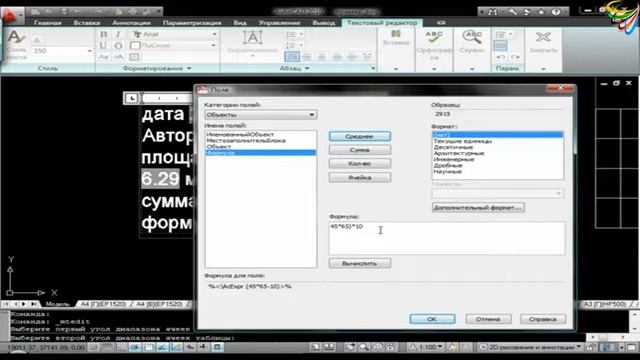Open the Категория полей dropdown (Объекты)
The height and width of the screenshot is (360, 640).
tap(261, 115)
